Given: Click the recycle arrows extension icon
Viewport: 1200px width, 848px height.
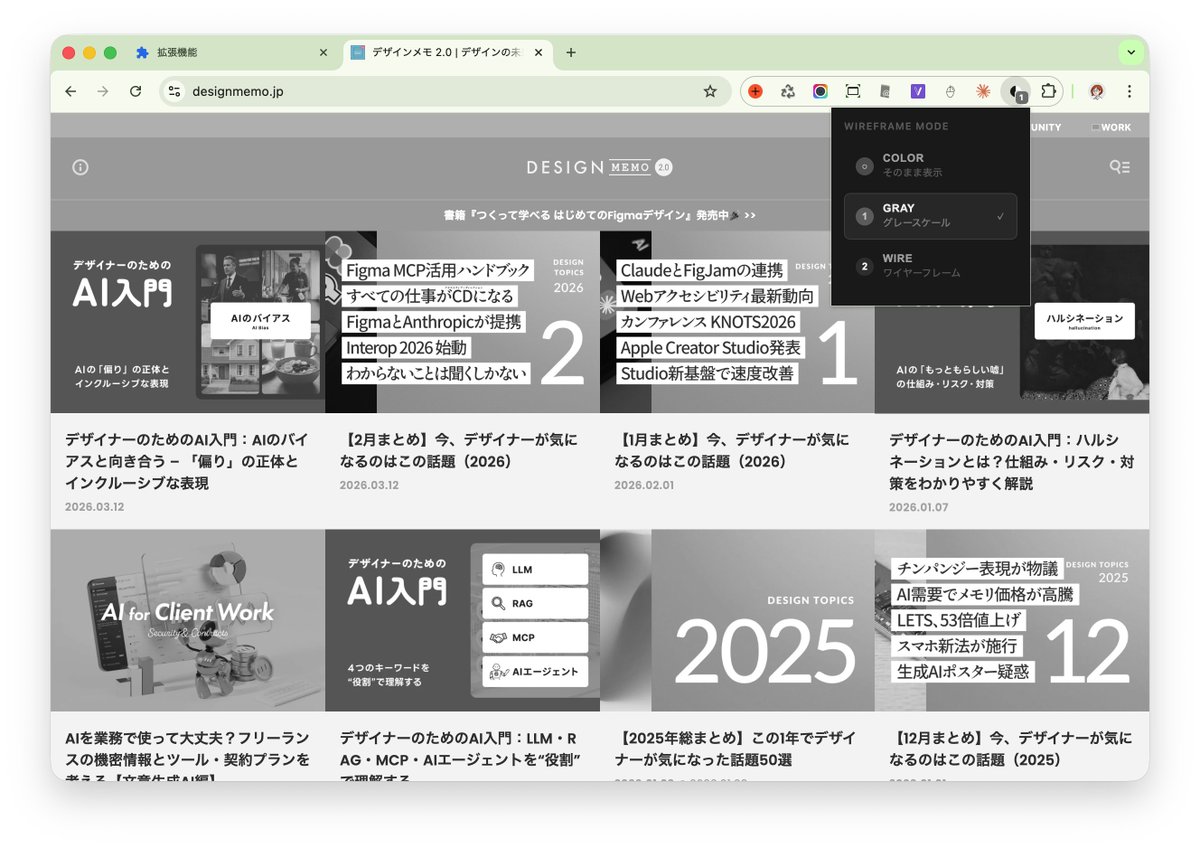Looking at the screenshot, I should 788,91.
